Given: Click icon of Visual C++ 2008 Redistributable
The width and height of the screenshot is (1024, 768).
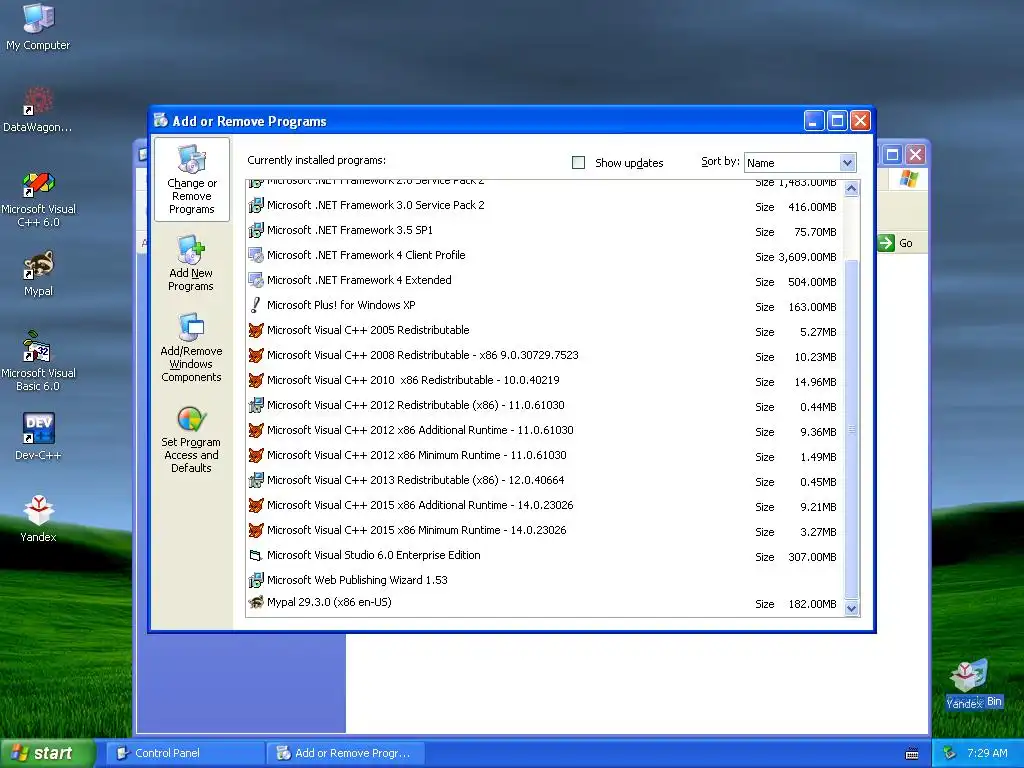Looking at the screenshot, I should click(x=256, y=355).
